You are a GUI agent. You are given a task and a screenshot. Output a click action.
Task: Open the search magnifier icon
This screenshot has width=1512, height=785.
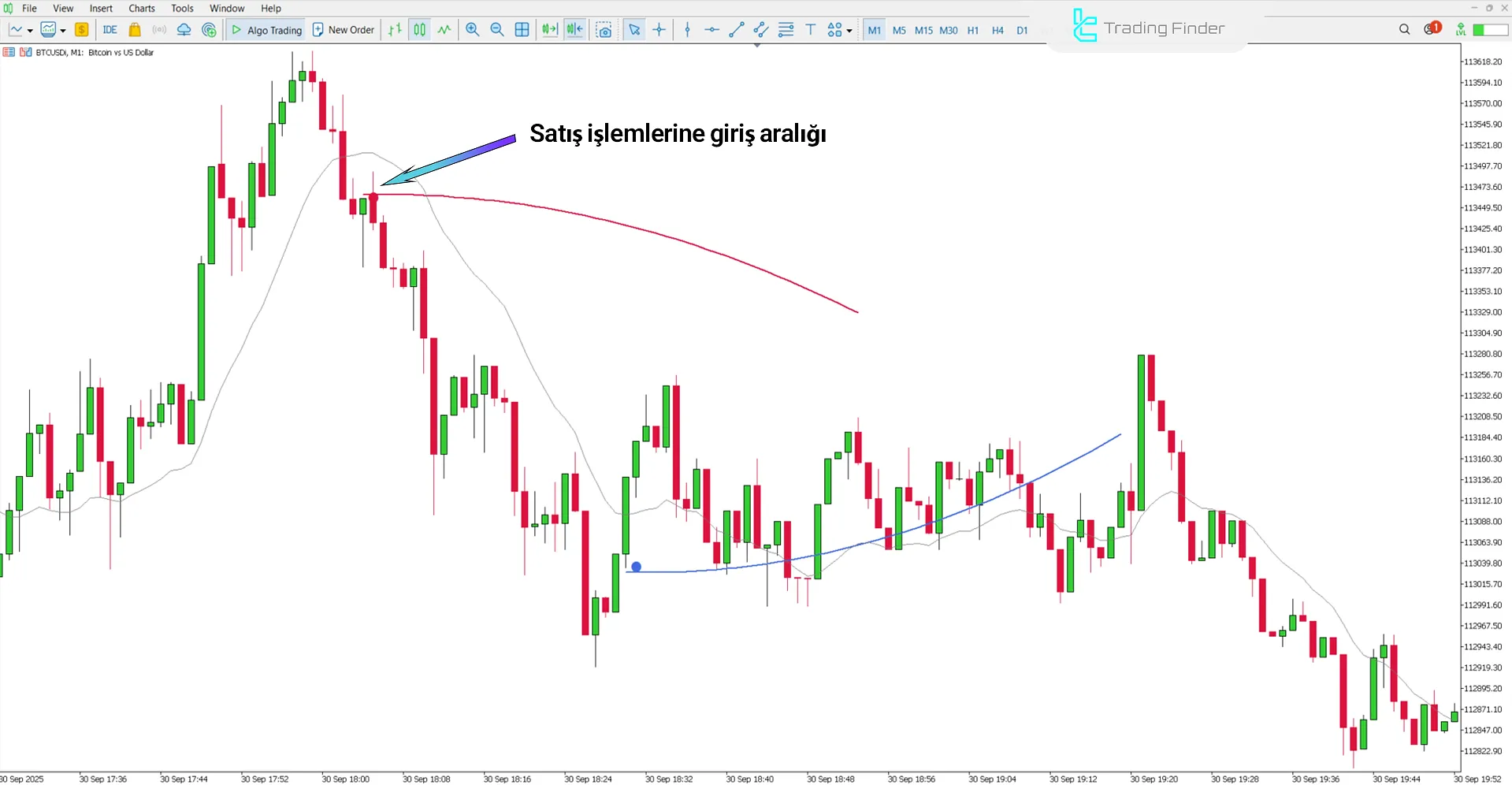point(1404,30)
